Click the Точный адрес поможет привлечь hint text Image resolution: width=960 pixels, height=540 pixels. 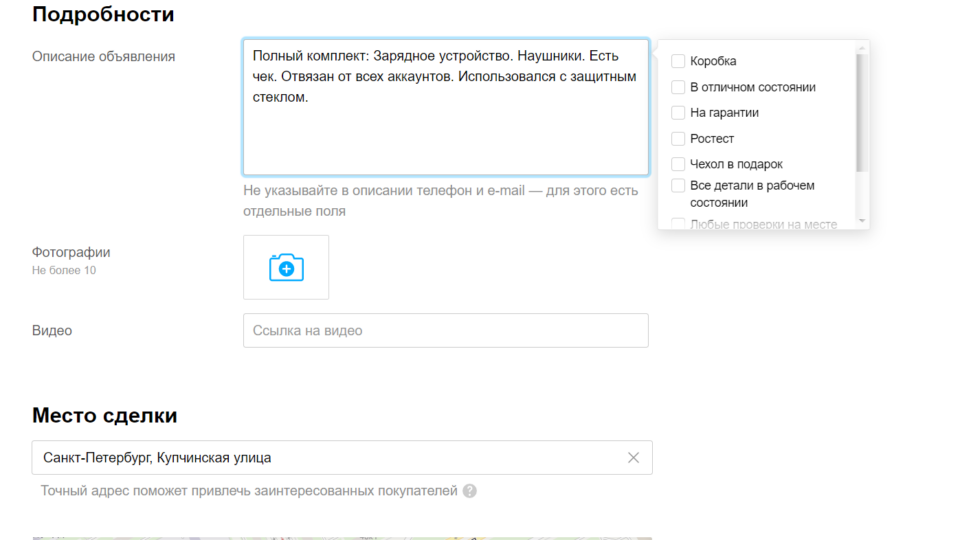[249, 491]
